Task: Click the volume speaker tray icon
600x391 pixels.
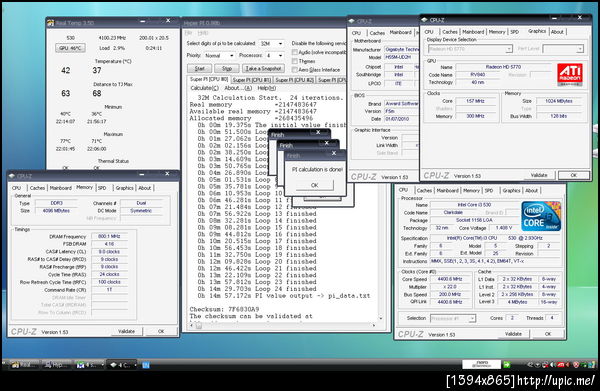Action: 551,365
